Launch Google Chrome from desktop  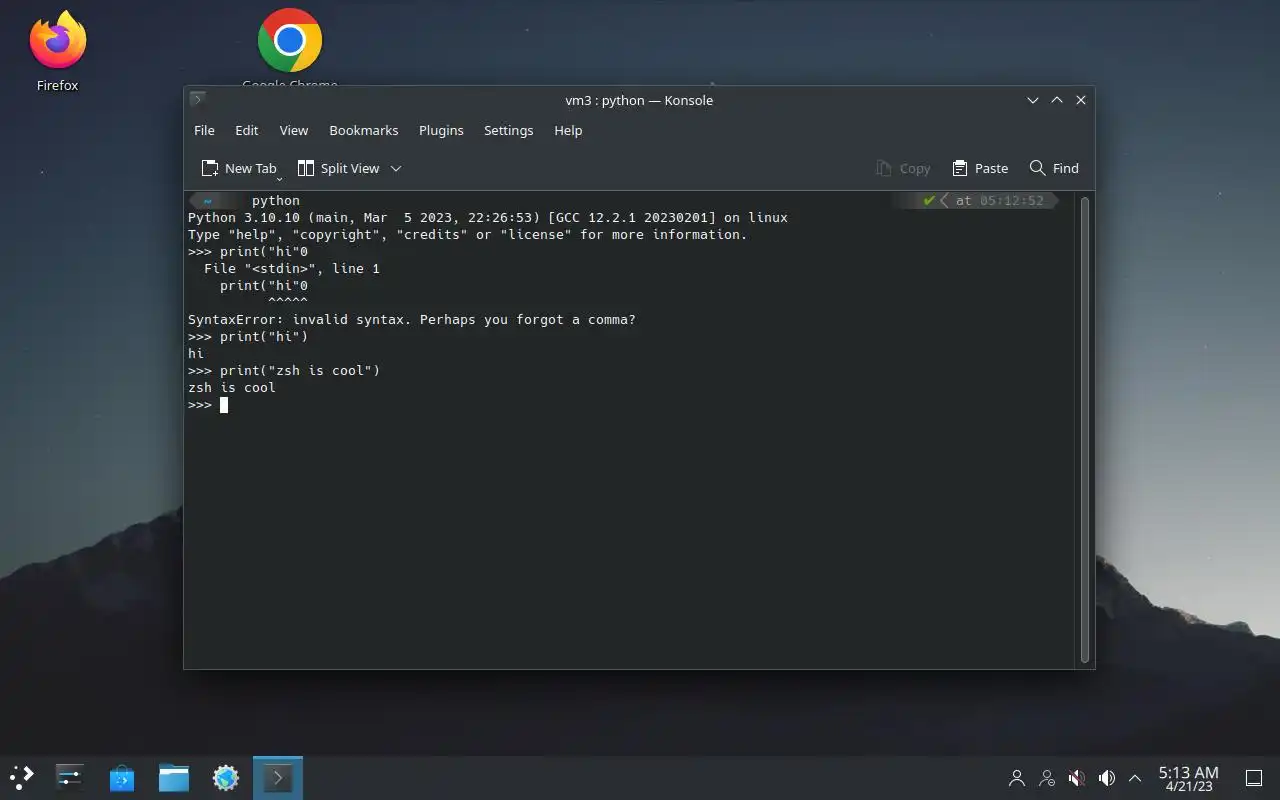coord(290,47)
